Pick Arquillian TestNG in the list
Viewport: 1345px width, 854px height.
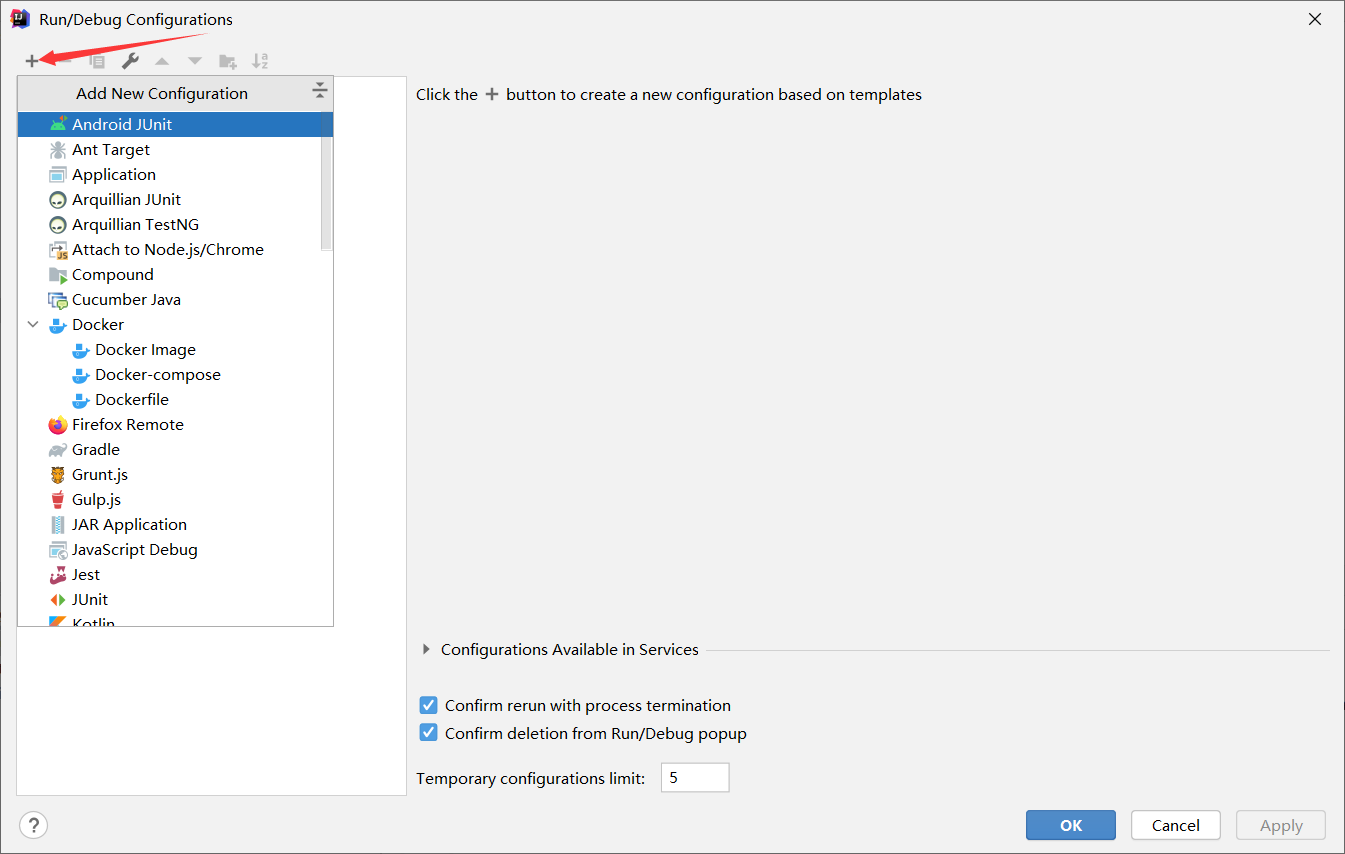[169, 224]
